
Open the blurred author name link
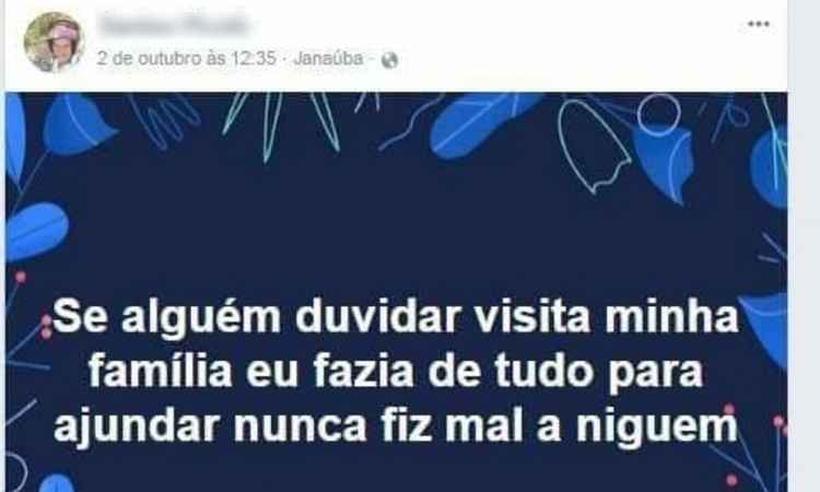(174, 24)
